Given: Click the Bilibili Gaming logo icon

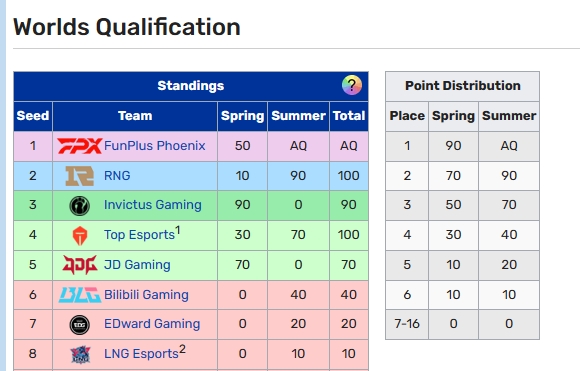Looking at the screenshot, I should click(80, 295).
